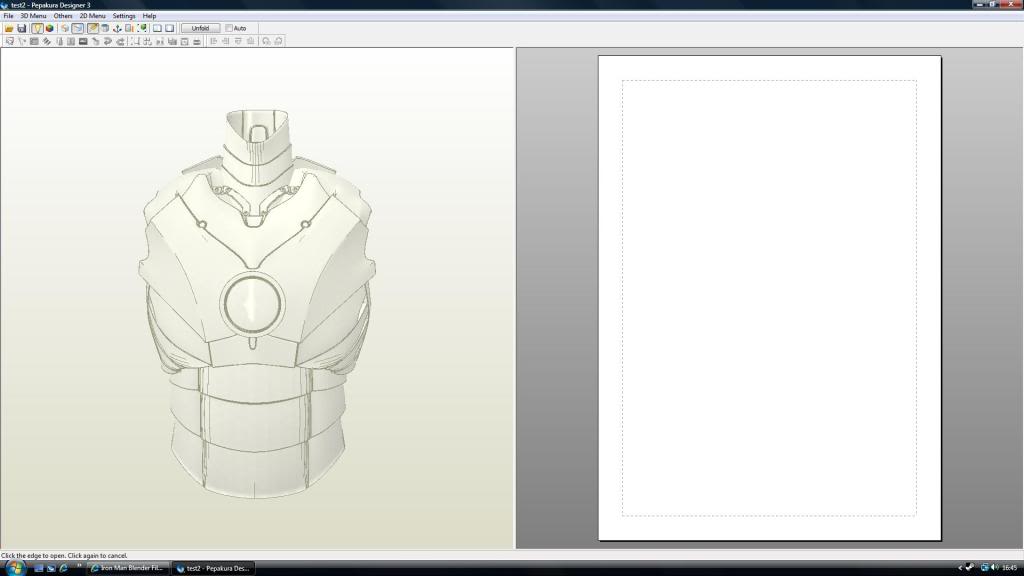Click the colorful texture sphere icon
This screenshot has width=1024, height=576.
pos(50,28)
